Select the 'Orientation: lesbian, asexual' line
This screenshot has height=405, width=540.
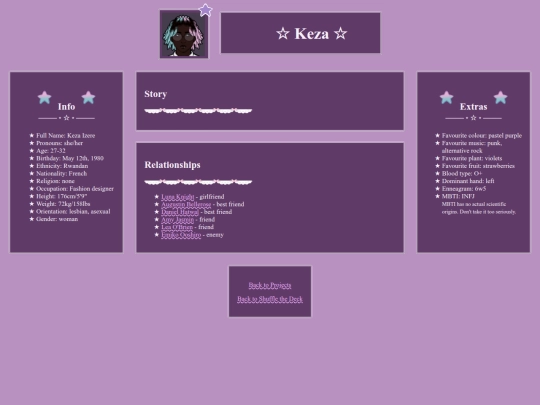pos(73,211)
